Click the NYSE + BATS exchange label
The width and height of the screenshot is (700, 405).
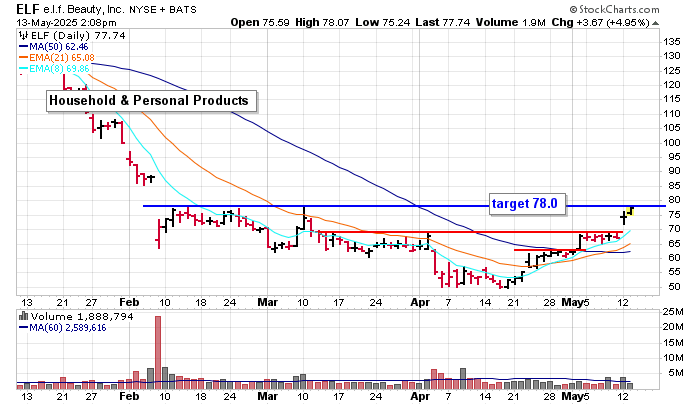pos(163,9)
